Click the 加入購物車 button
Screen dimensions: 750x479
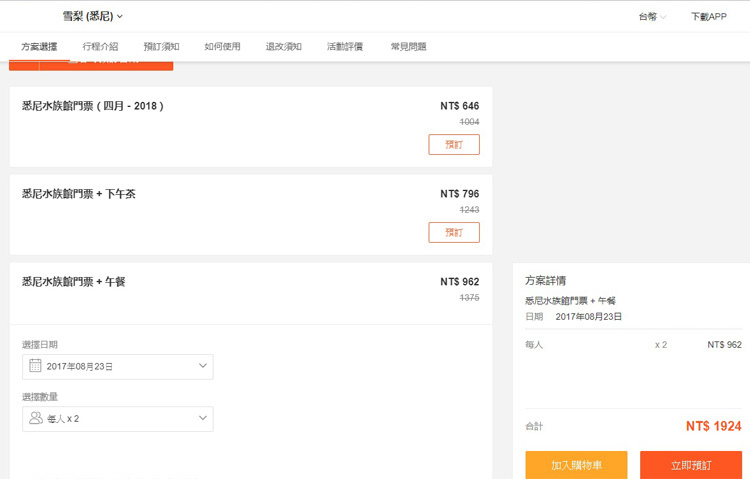point(576,465)
